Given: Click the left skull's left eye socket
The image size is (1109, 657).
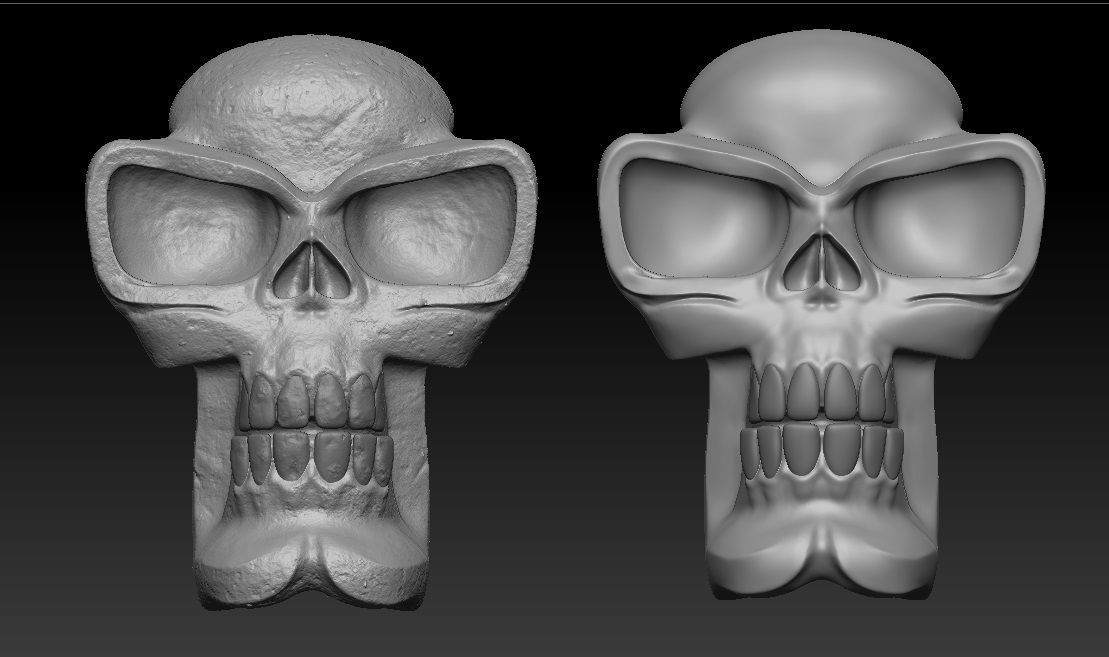Looking at the screenshot, I should (x=190, y=225).
